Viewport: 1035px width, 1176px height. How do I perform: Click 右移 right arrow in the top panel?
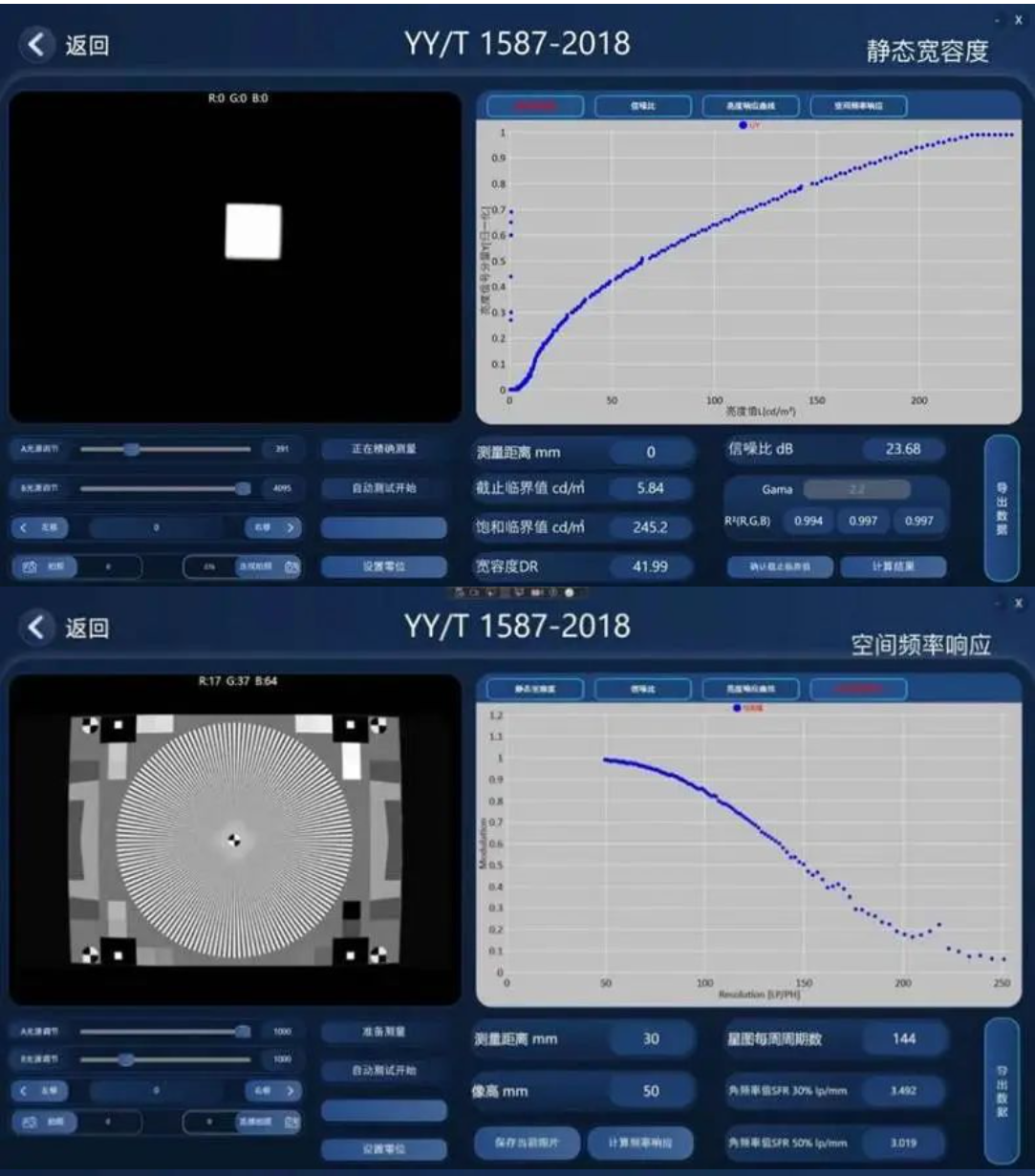272,526
